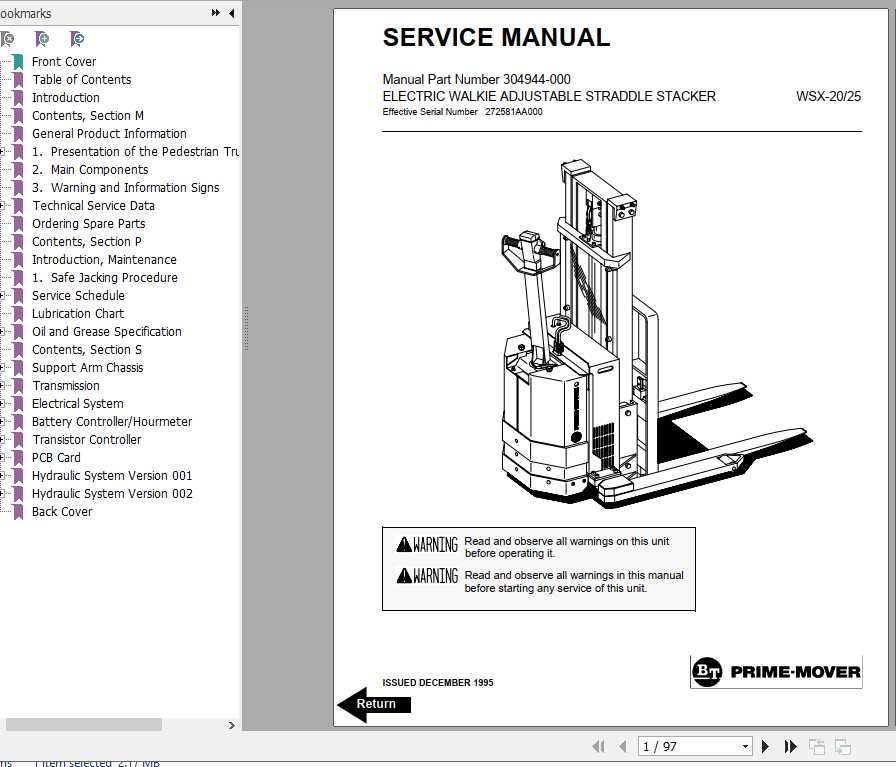Click the last page navigation icon
Viewport: 896px width, 767px height.
(x=790, y=746)
